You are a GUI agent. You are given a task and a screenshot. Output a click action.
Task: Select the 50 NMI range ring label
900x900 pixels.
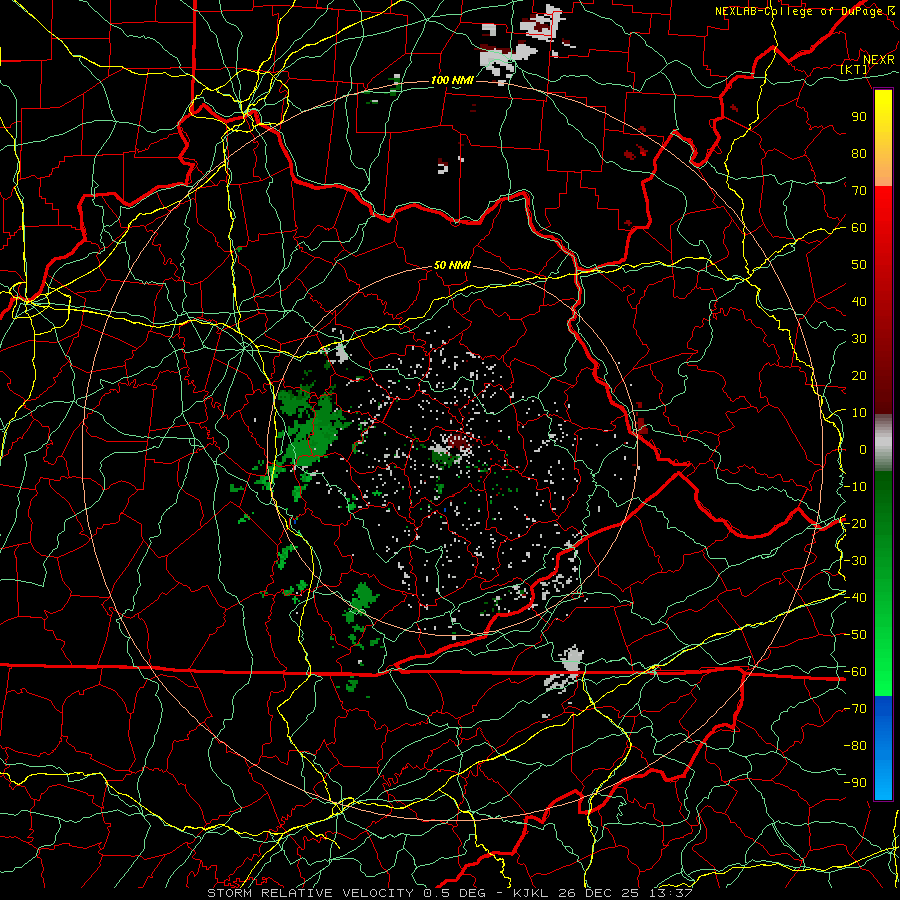(452, 265)
